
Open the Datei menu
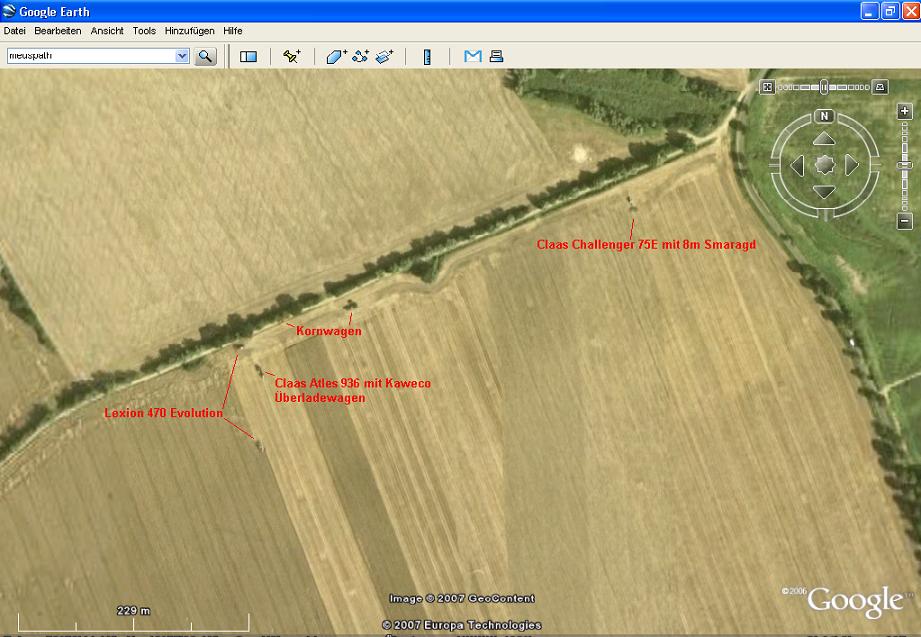pos(15,31)
